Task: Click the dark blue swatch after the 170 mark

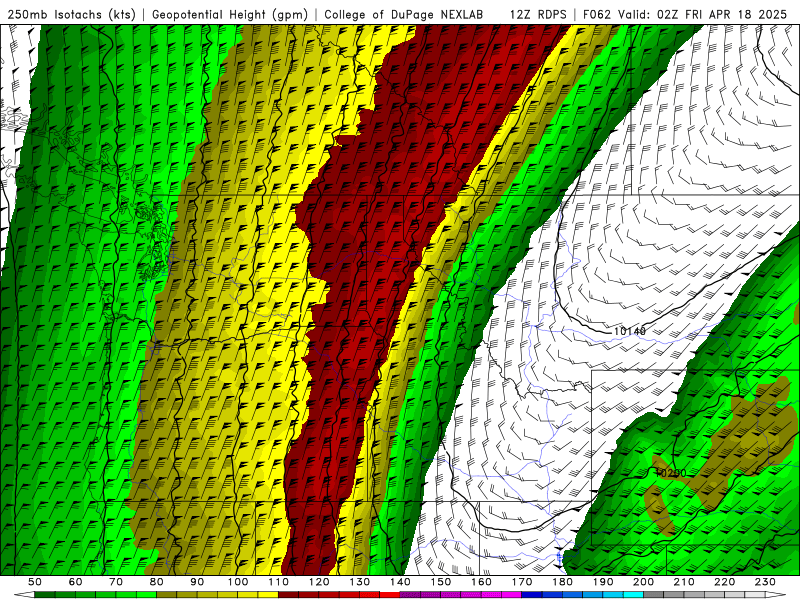Action: click(532, 595)
